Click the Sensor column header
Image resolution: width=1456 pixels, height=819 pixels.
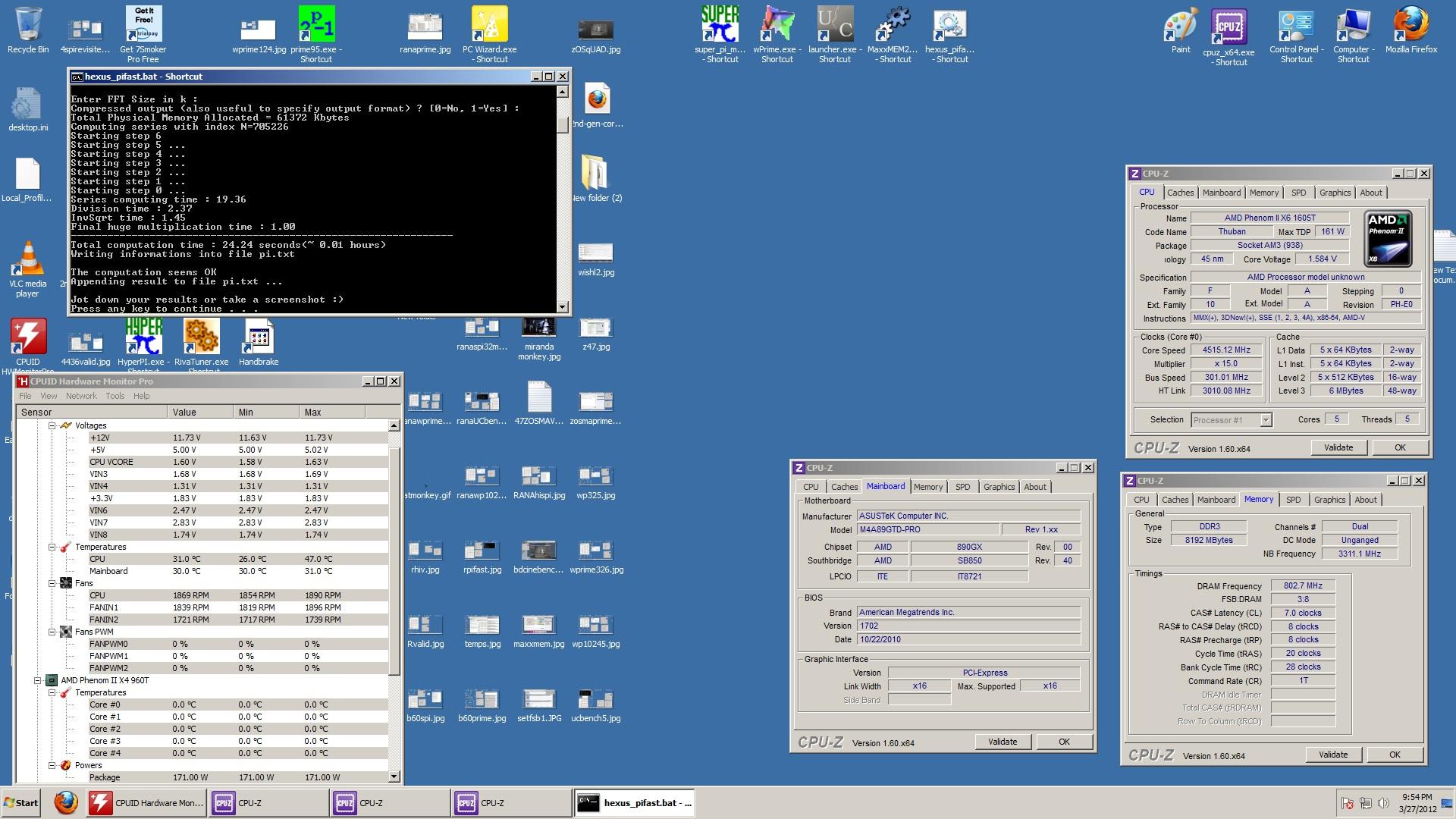(92, 412)
